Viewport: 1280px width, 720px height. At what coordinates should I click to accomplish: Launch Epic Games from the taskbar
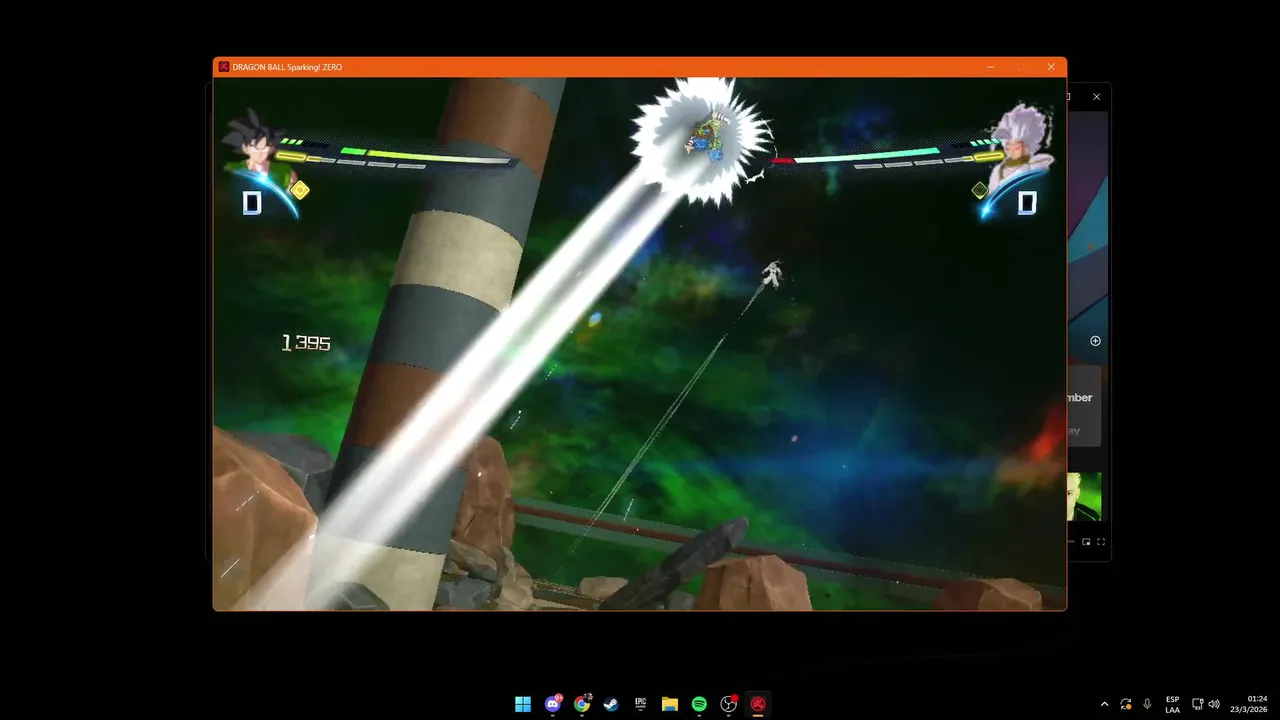640,704
